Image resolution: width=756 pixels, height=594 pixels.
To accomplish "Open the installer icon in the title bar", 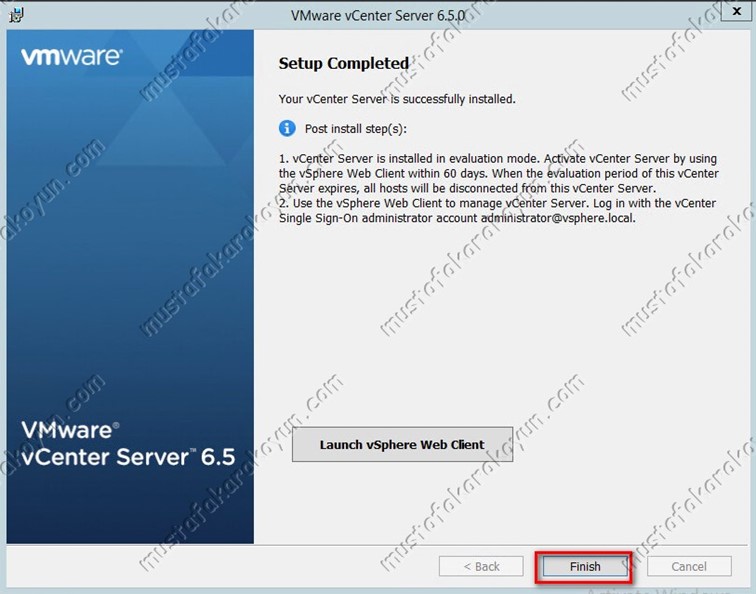I will tap(16, 15).
